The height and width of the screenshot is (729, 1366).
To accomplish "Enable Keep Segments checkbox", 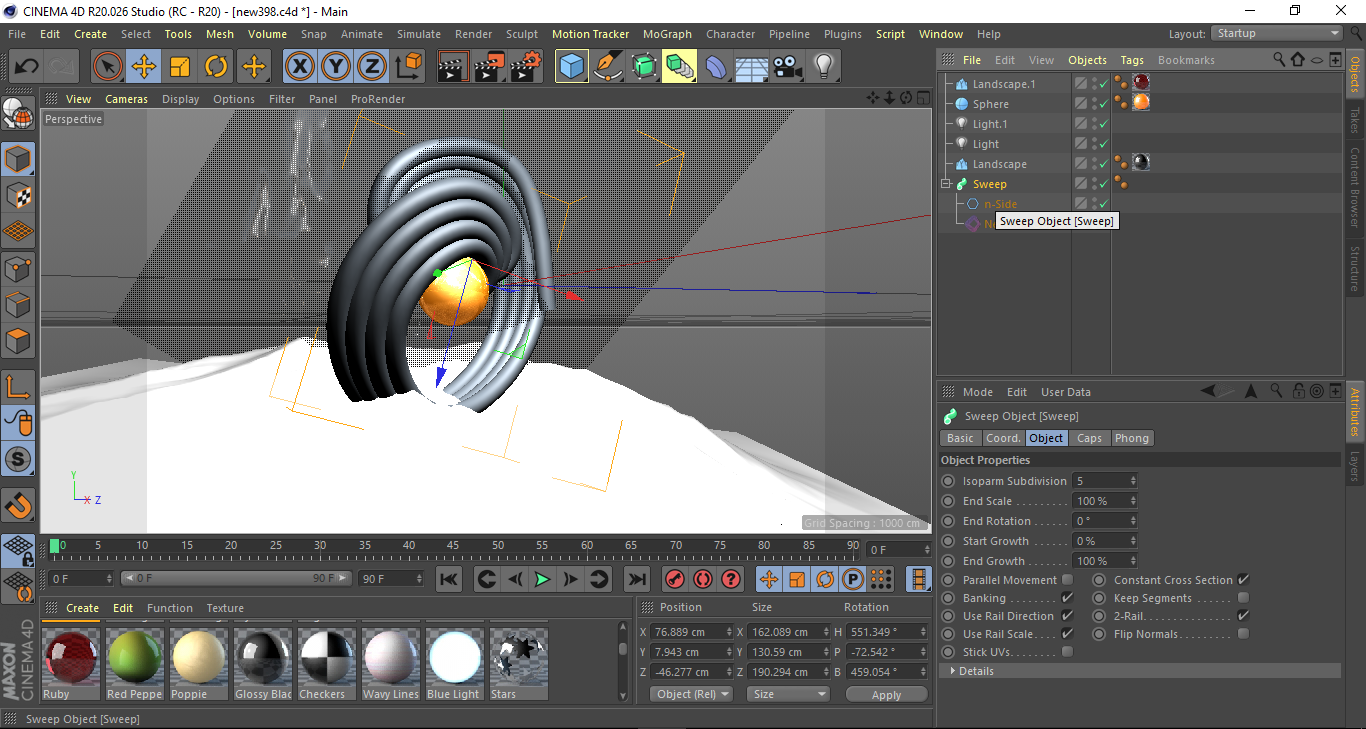I will [1243, 598].
